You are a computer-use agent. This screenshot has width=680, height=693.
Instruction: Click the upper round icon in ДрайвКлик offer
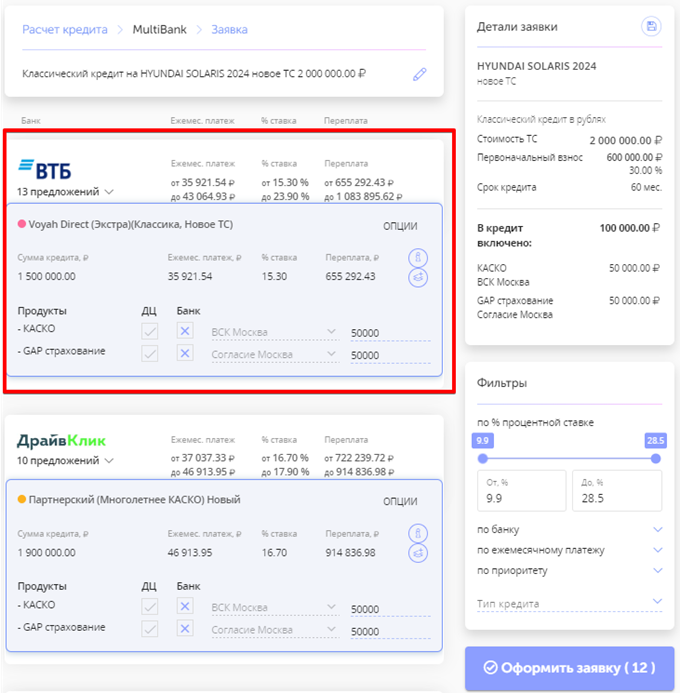(x=418, y=533)
